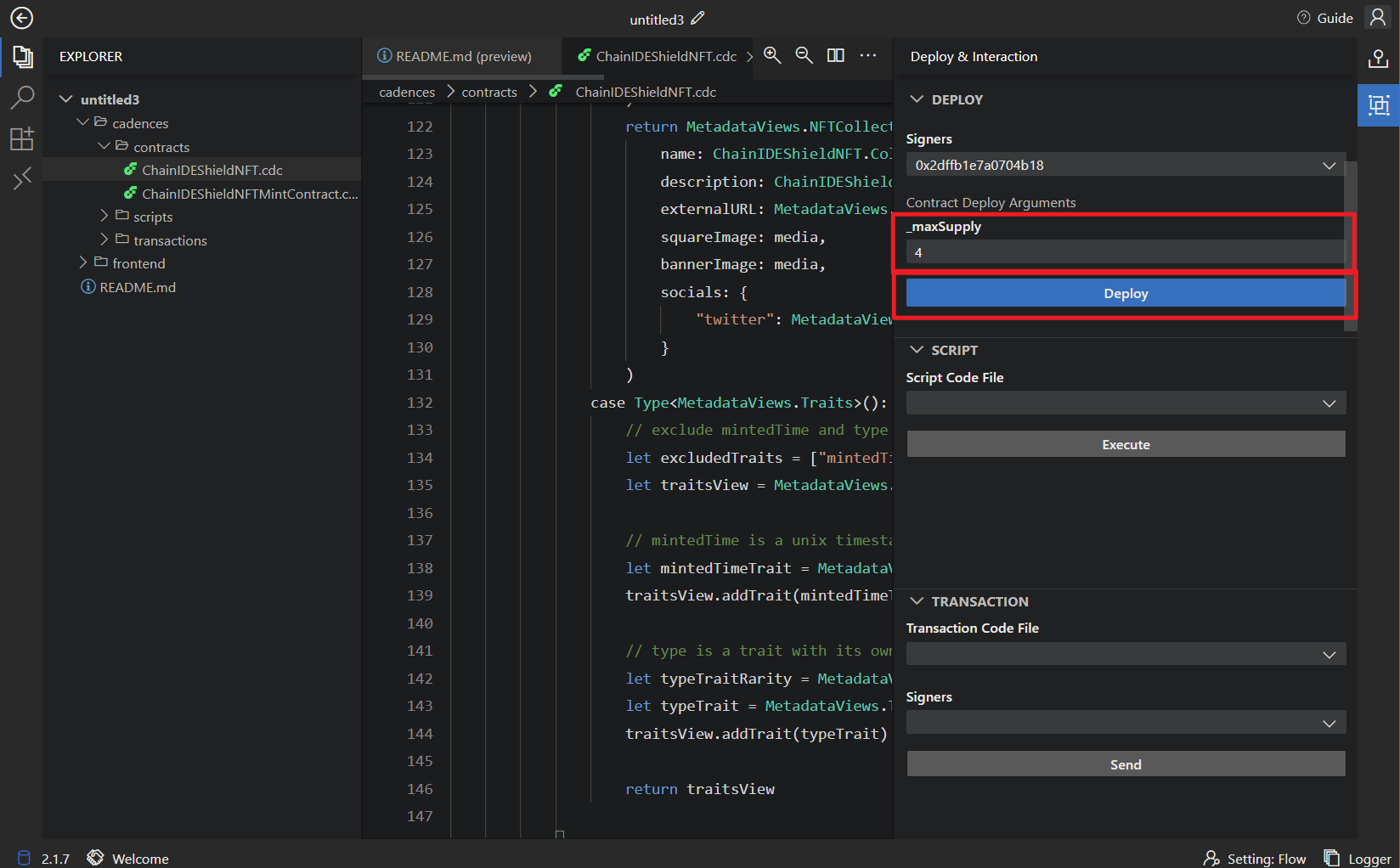Click the zoom out magnifier icon
This screenshot has width=1400, height=868.
pos(804,55)
